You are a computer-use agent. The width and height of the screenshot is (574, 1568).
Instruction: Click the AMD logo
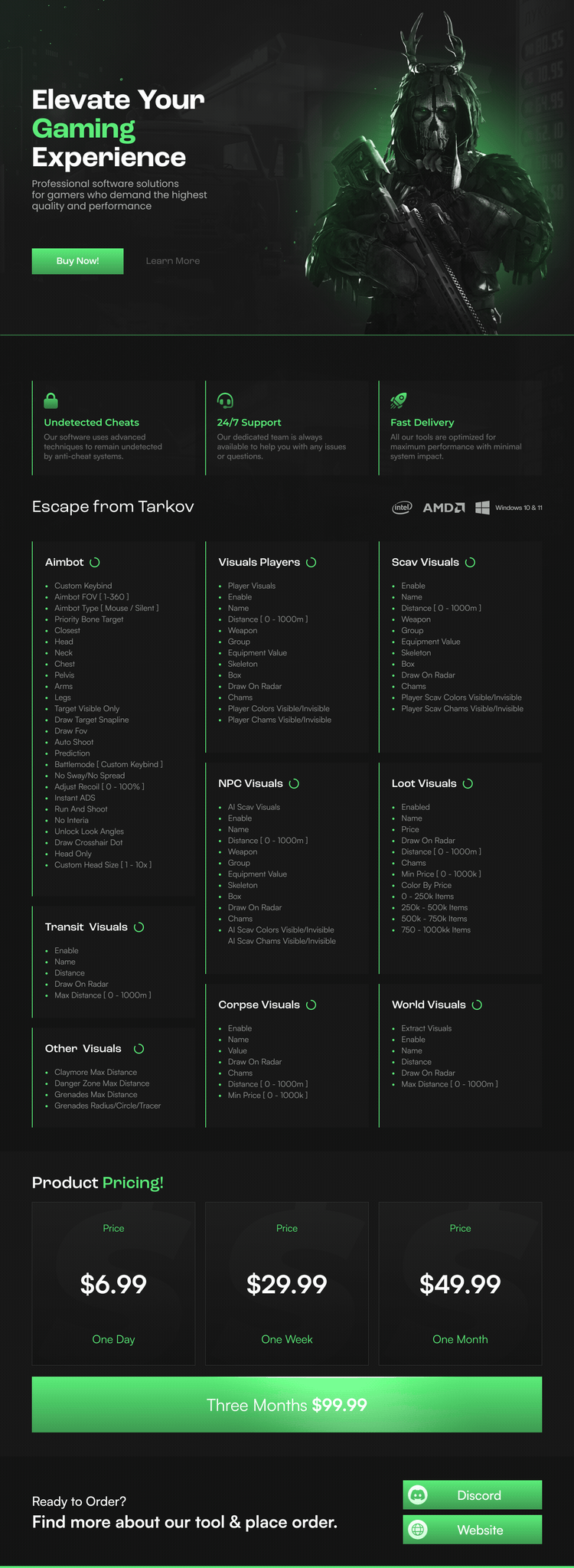[444, 508]
